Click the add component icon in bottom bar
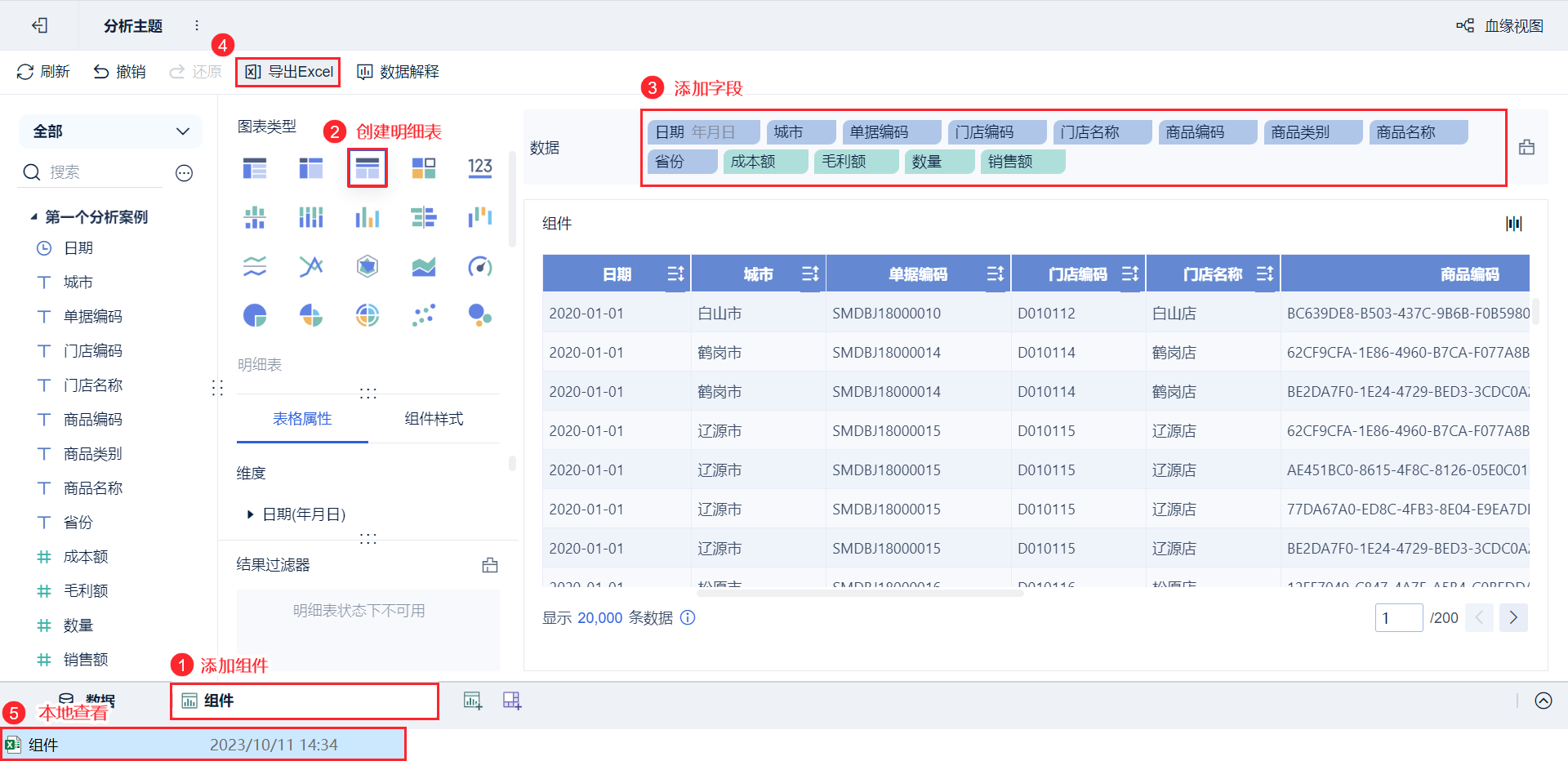This screenshot has width=1568, height=761. click(473, 701)
